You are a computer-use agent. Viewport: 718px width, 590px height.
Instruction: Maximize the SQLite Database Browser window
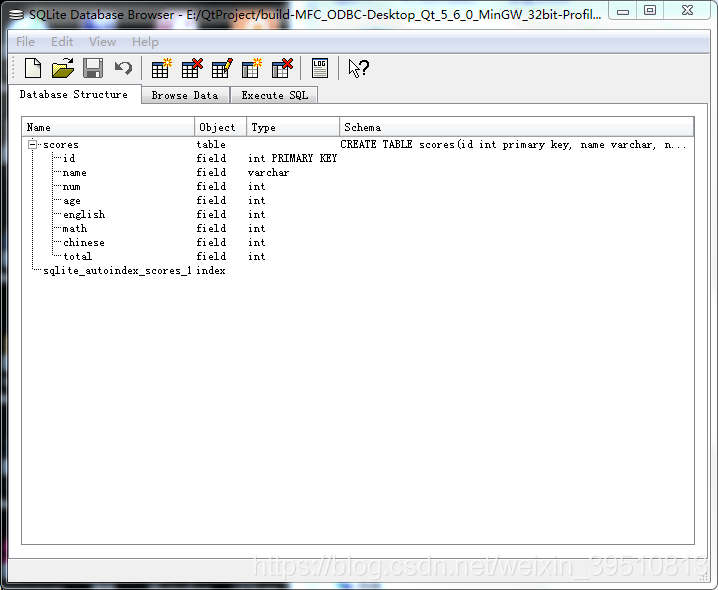point(650,11)
